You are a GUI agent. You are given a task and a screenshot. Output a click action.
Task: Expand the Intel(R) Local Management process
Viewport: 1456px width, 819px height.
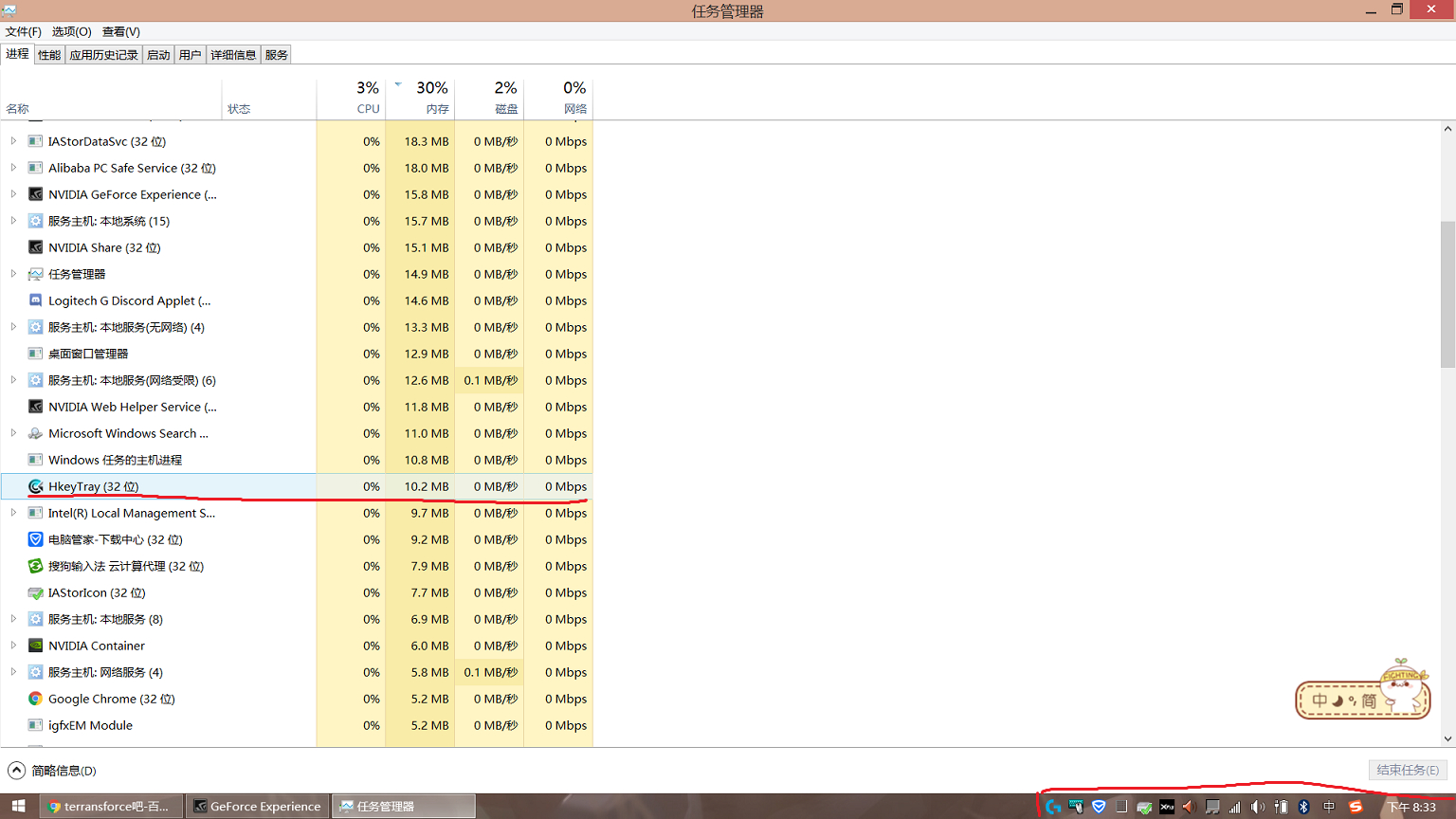pos(13,513)
